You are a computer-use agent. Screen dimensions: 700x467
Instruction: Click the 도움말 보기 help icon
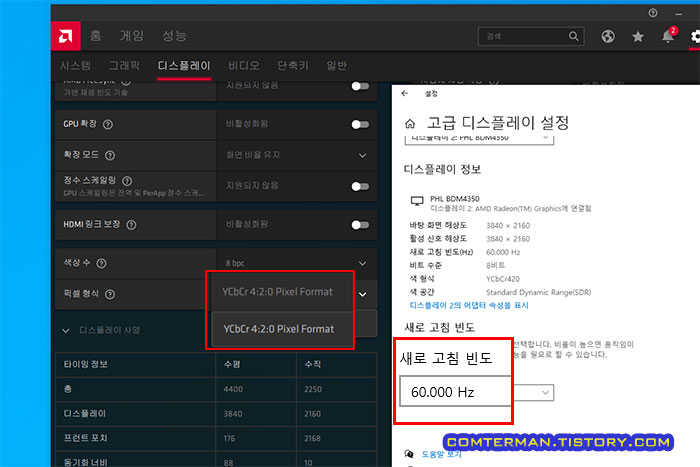point(409,454)
